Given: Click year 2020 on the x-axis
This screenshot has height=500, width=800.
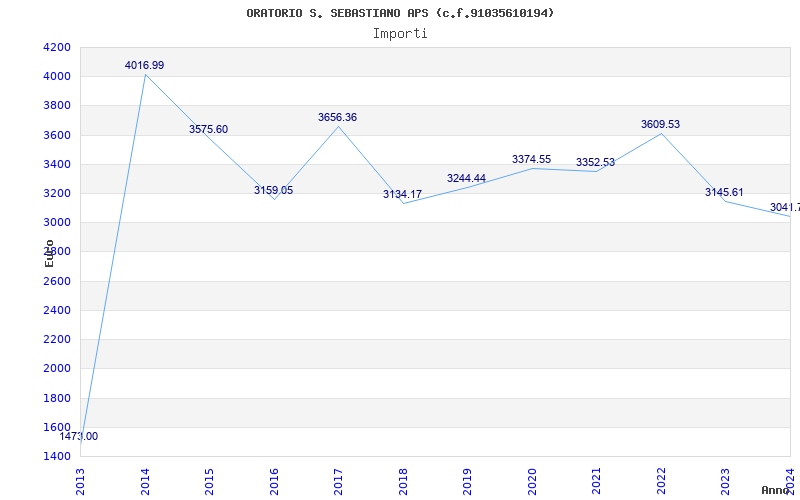Looking at the screenshot, I should (532, 482).
